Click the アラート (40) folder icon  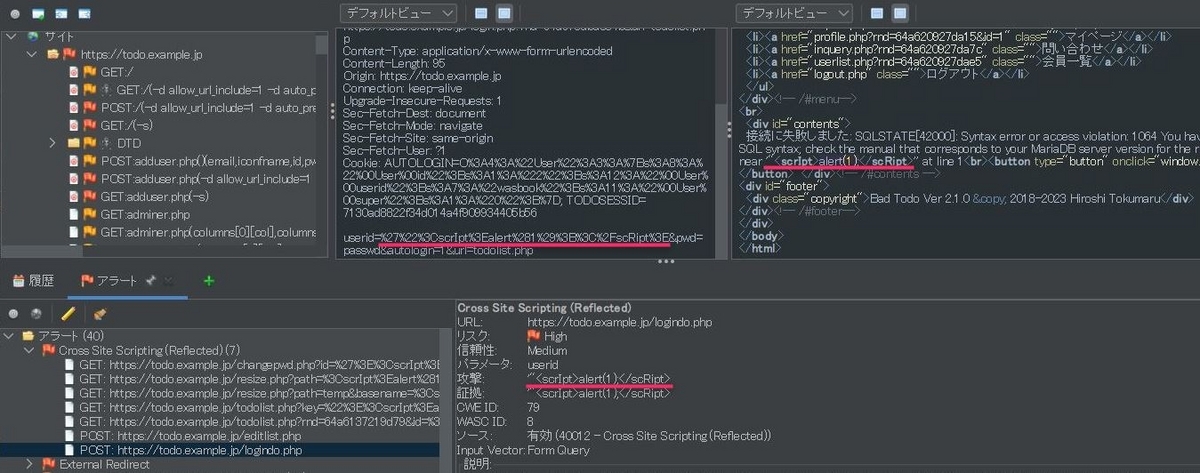(x=29, y=335)
